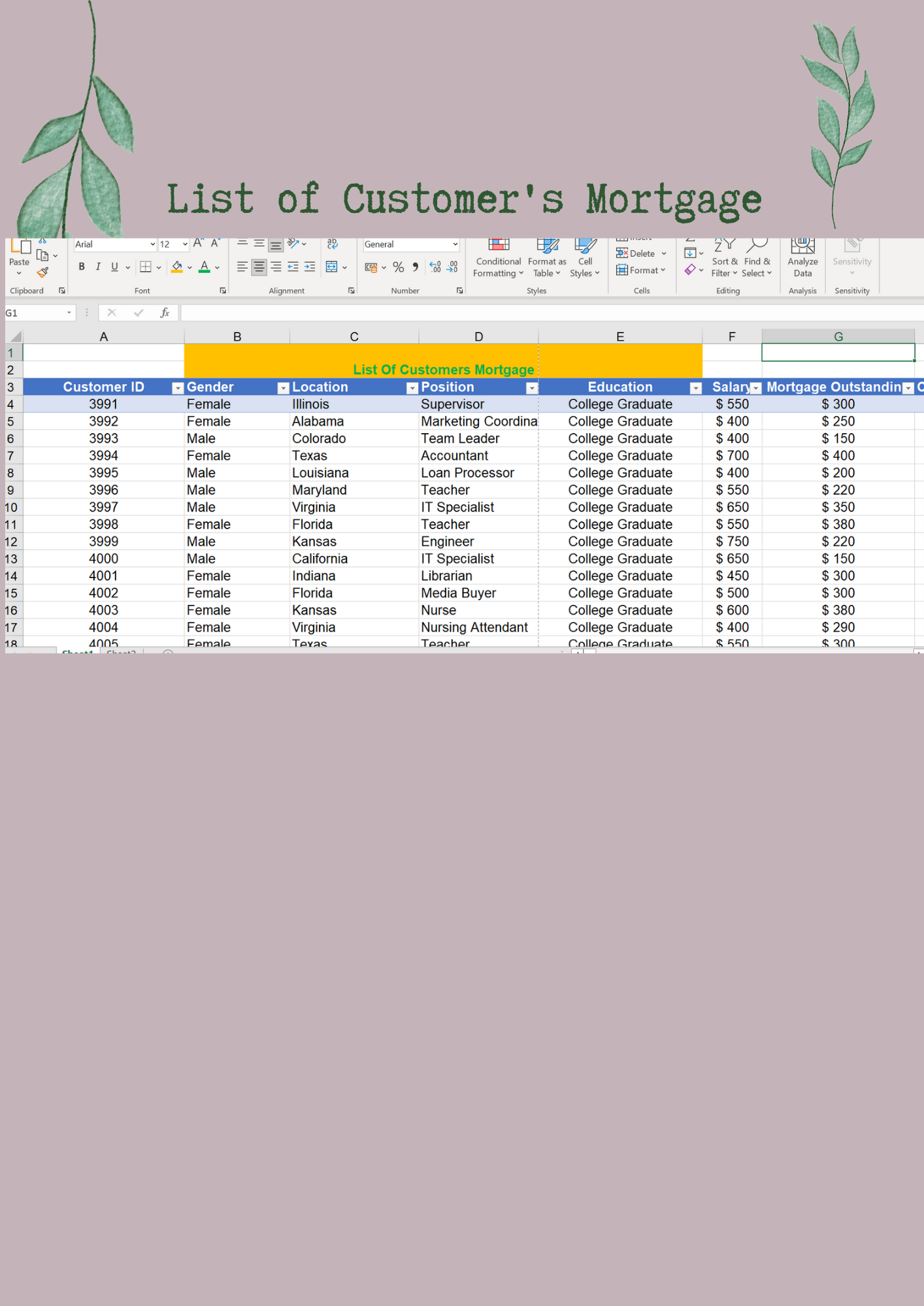Apply the green font color button
This screenshot has width=924, height=1306.
pos(205,267)
